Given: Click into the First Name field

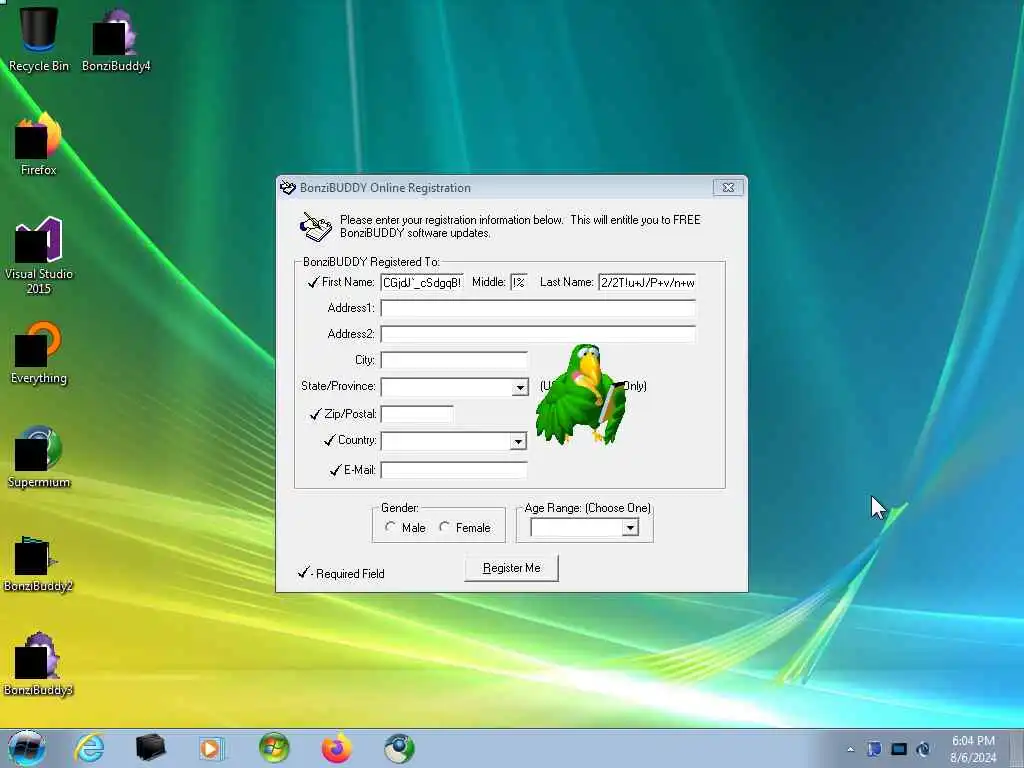Looking at the screenshot, I should pos(422,282).
